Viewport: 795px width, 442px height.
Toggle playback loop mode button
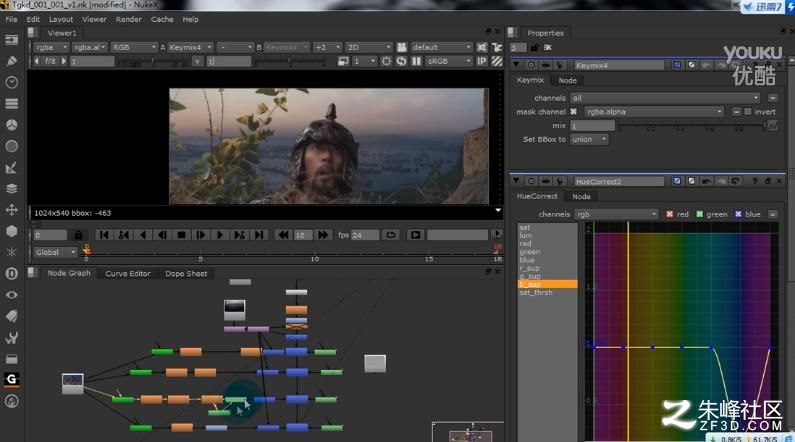click(390, 235)
